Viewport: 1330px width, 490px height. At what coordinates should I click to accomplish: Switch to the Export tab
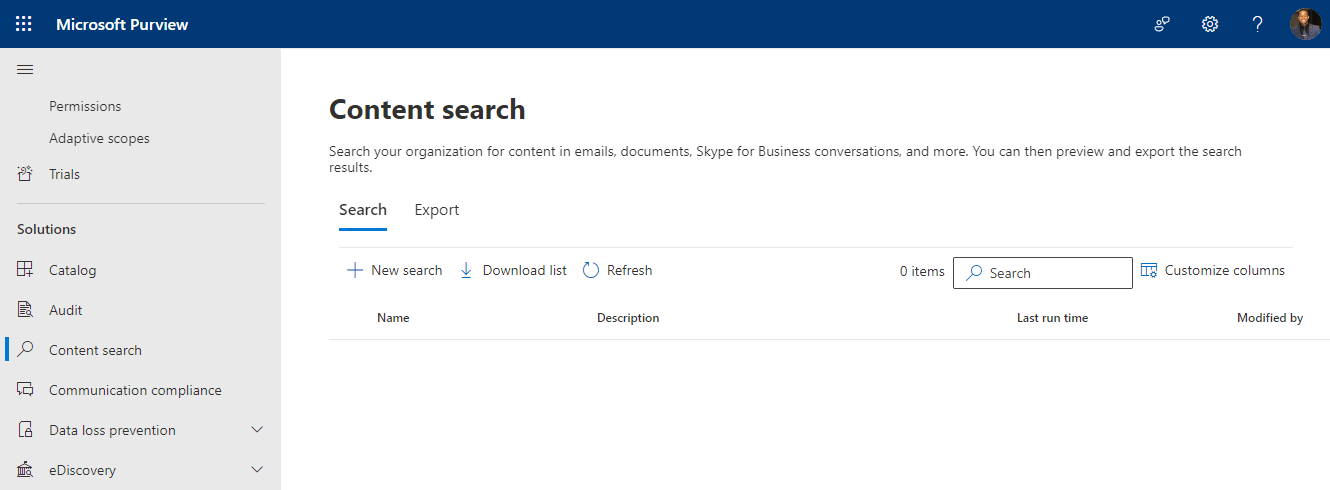coord(437,210)
